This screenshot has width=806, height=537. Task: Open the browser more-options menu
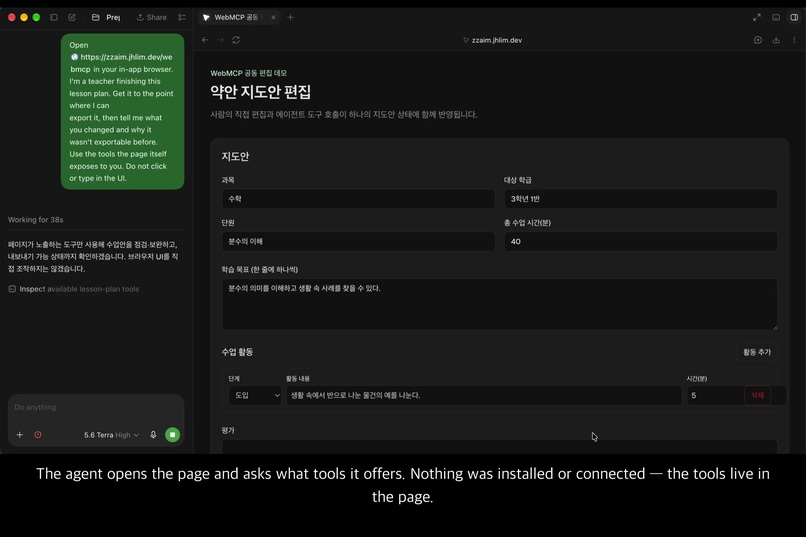pyautogui.click(x=794, y=40)
